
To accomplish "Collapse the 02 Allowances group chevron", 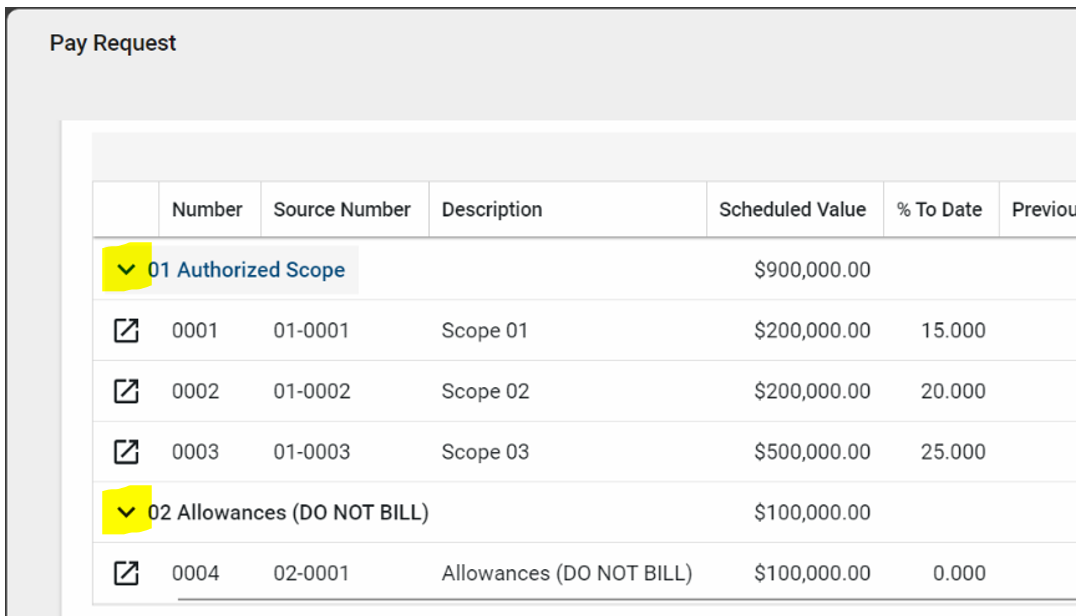I will [126, 513].
